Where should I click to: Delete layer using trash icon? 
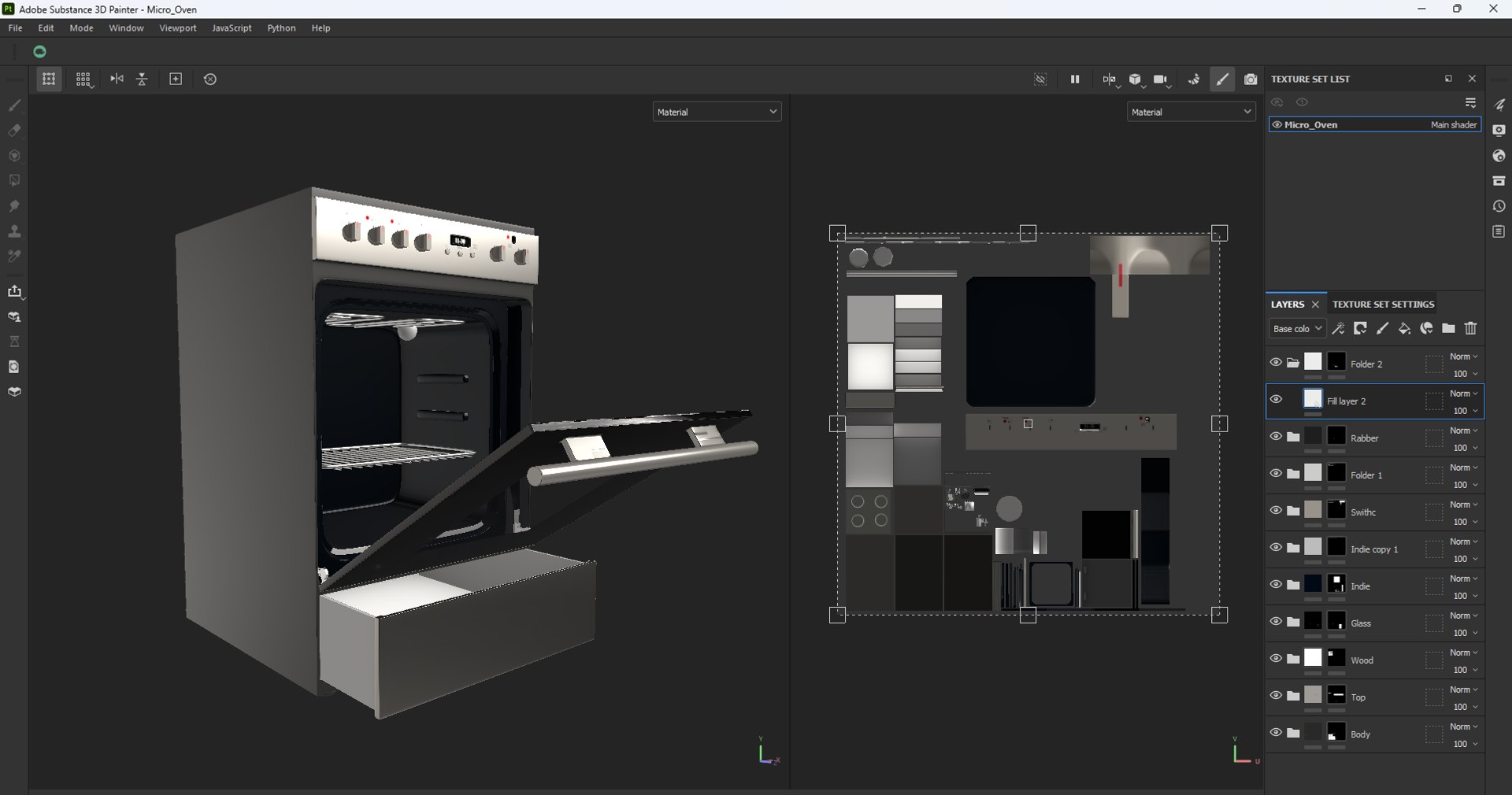pos(1470,329)
